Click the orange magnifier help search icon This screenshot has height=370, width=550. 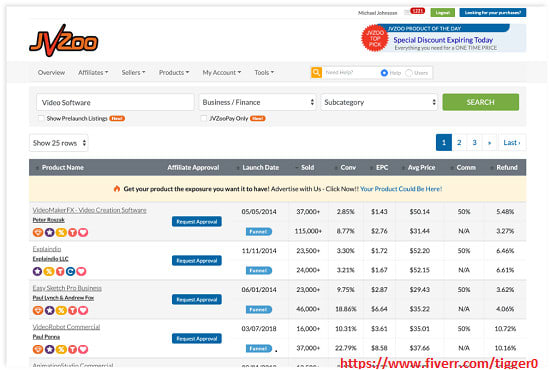point(316,73)
